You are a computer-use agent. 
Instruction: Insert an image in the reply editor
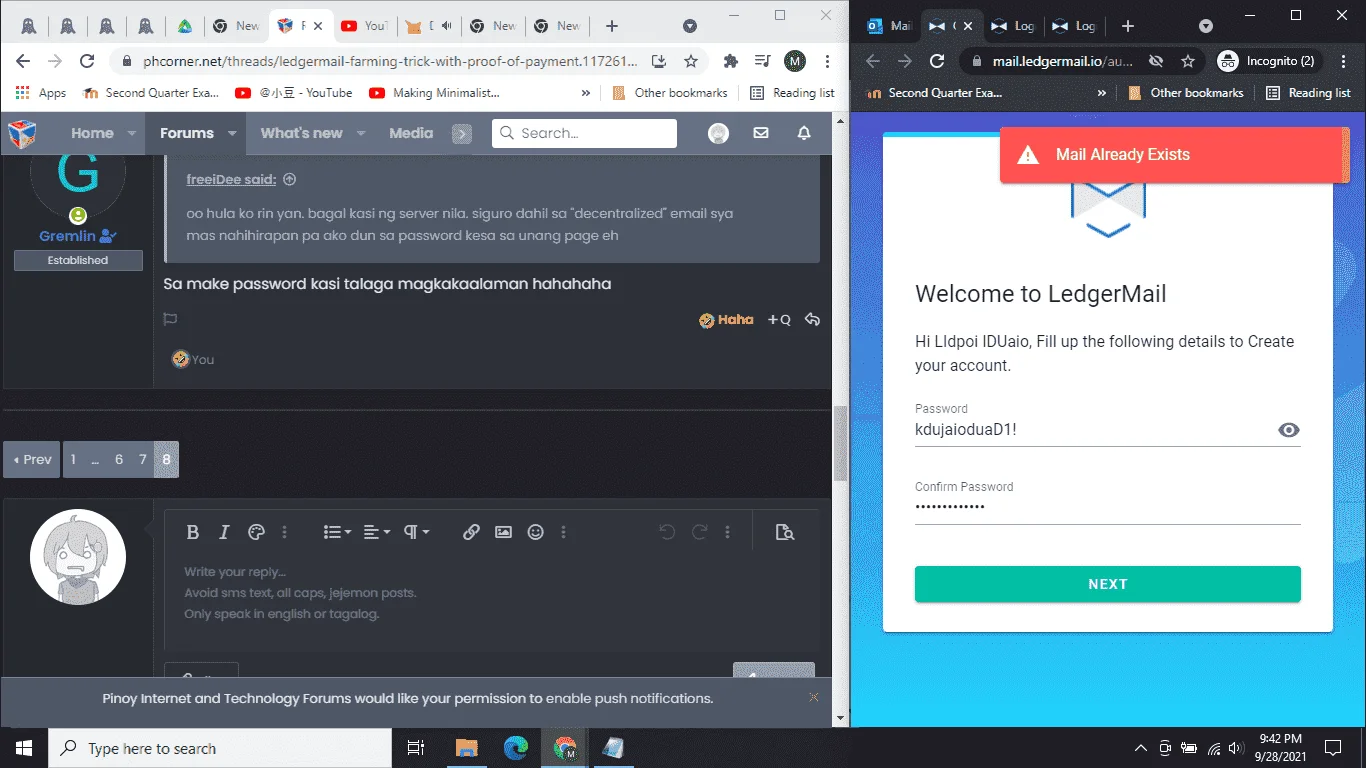(503, 532)
